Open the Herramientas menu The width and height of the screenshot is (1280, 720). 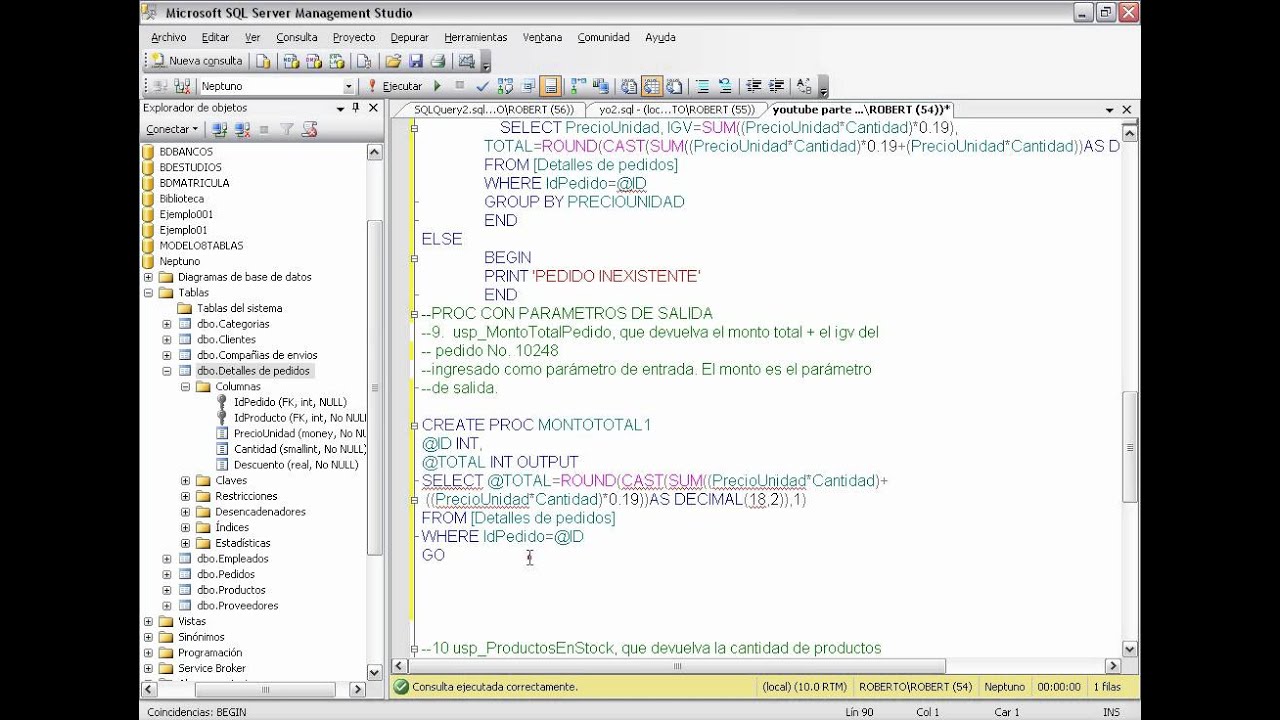coord(475,37)
